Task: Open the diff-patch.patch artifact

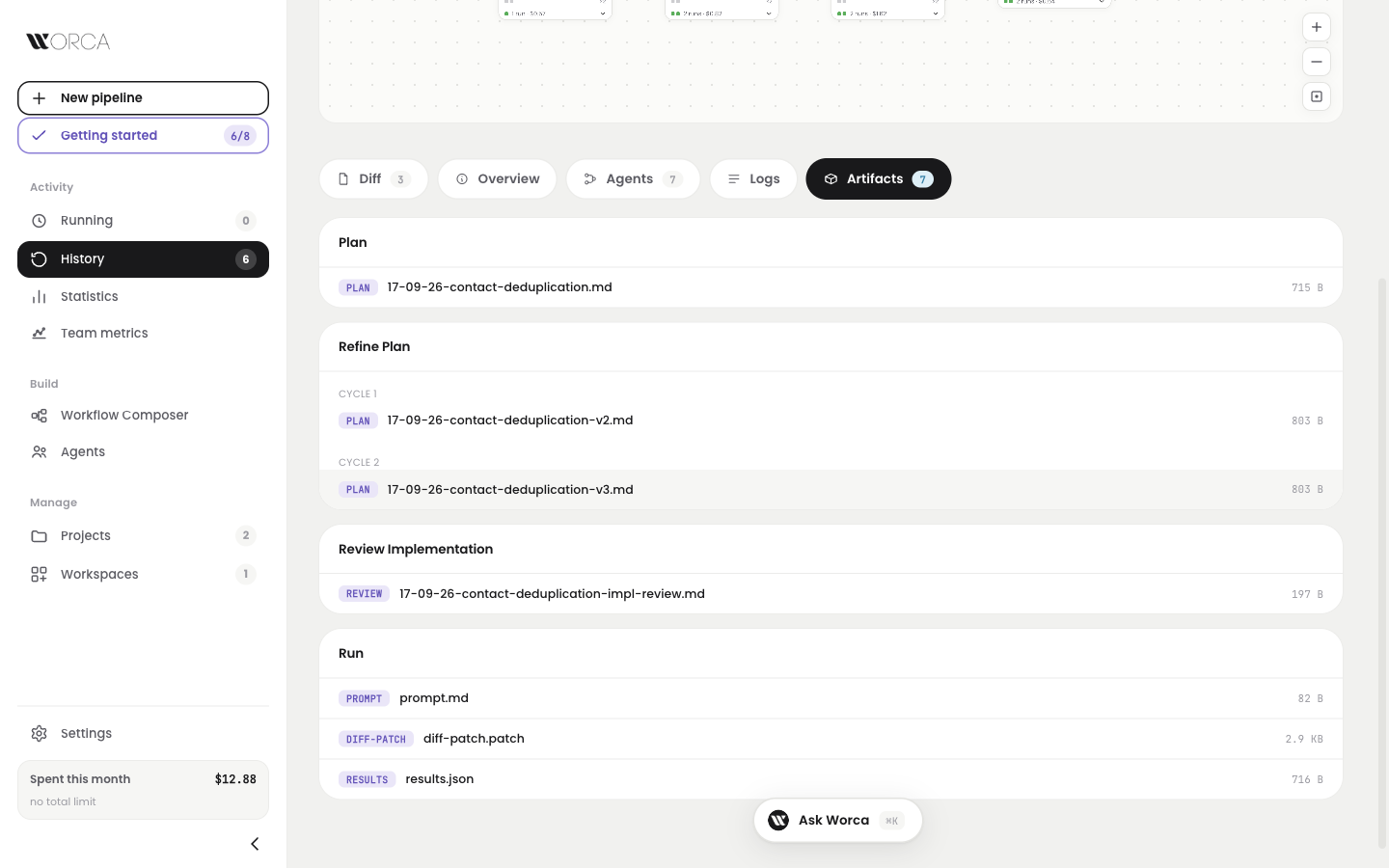Action: 831,739
